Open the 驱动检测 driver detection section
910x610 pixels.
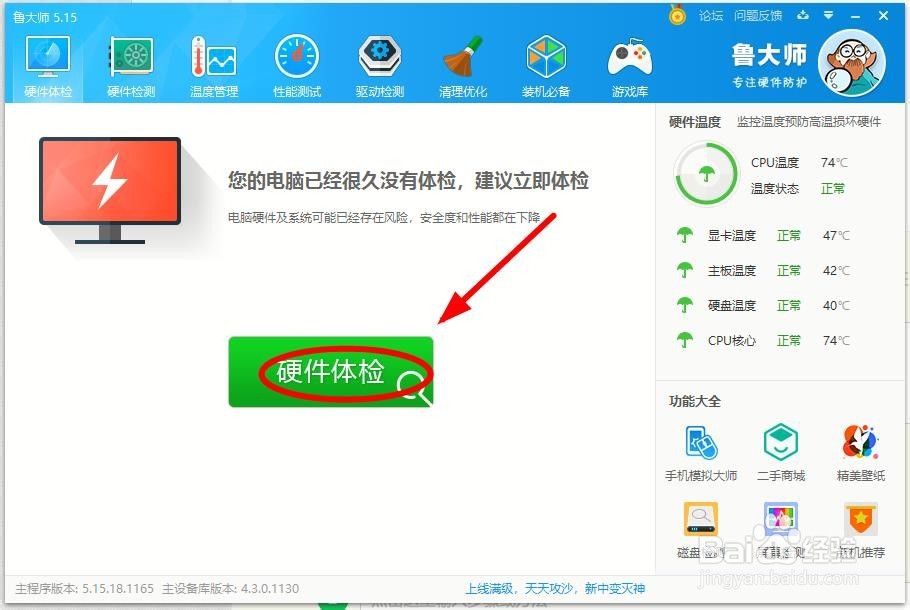(380, 66)
